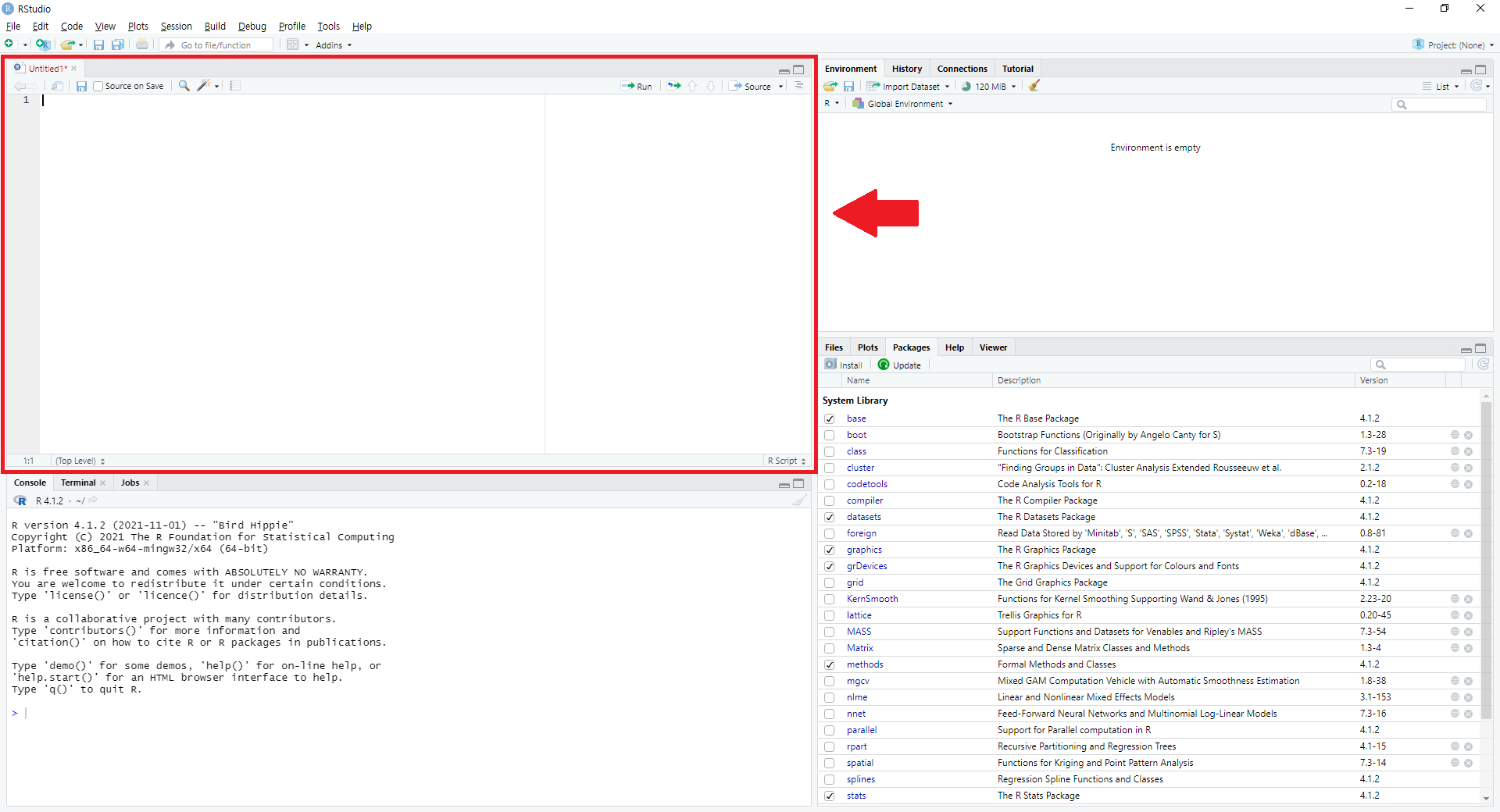Viewport: 1500px width, 812px height.
Task: Create a new project via toolbar icon
Action: 43,45
